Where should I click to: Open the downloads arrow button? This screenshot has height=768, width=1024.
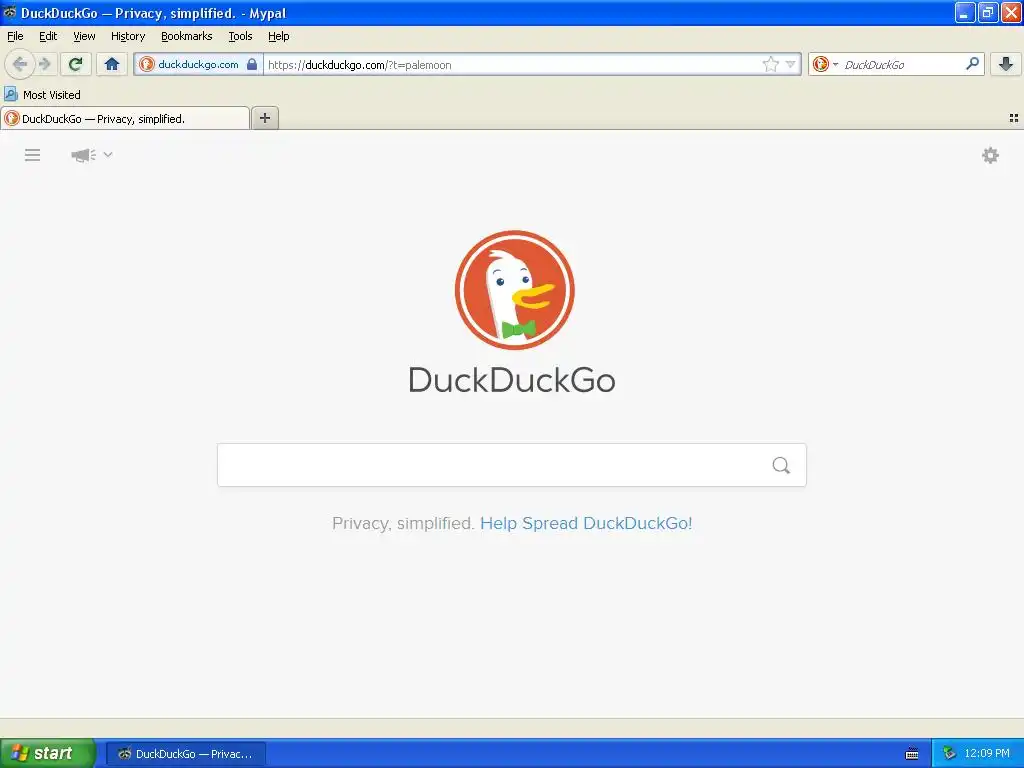click(1006, 64)
